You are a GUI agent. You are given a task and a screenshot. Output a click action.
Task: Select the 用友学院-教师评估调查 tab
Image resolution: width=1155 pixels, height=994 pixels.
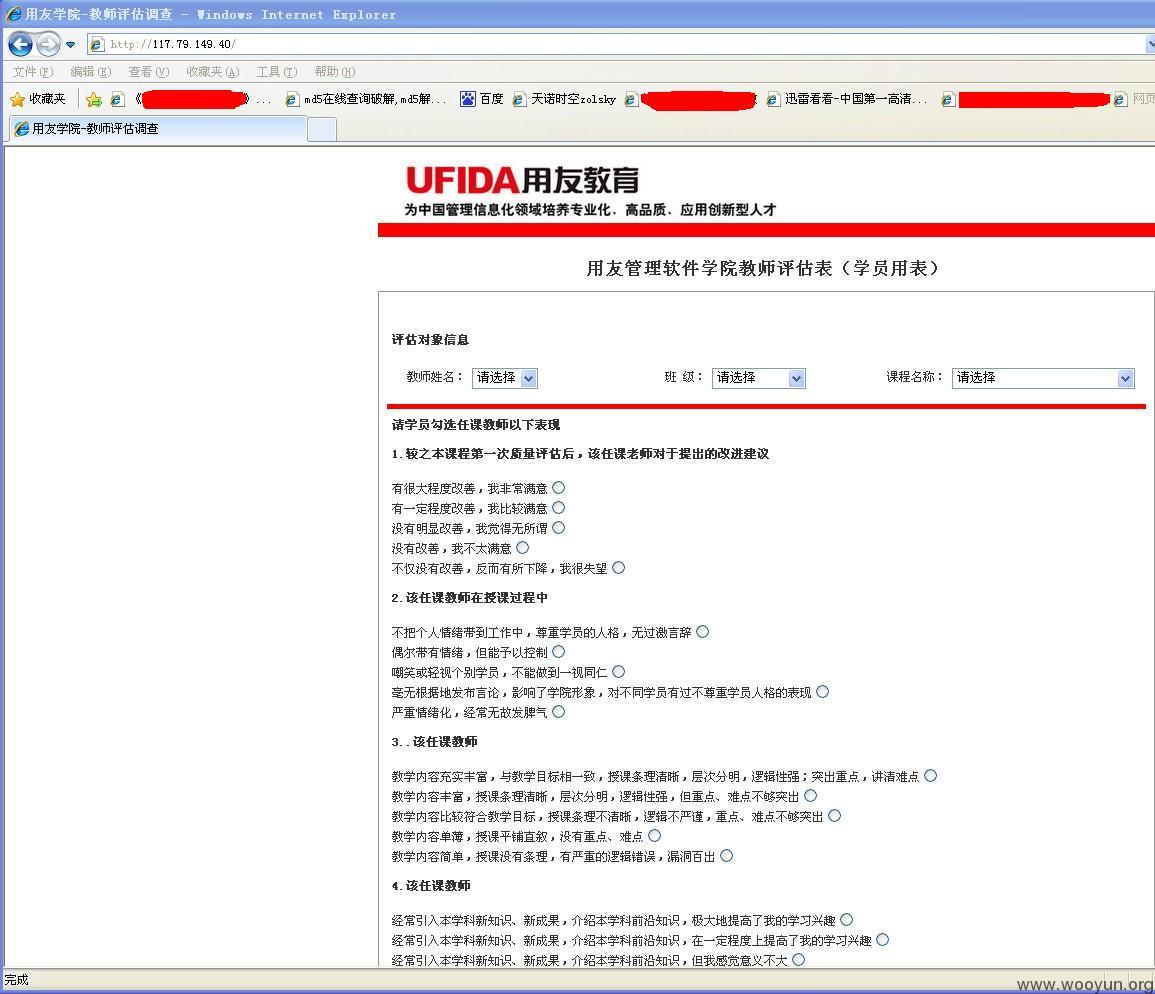coord(158,128)
